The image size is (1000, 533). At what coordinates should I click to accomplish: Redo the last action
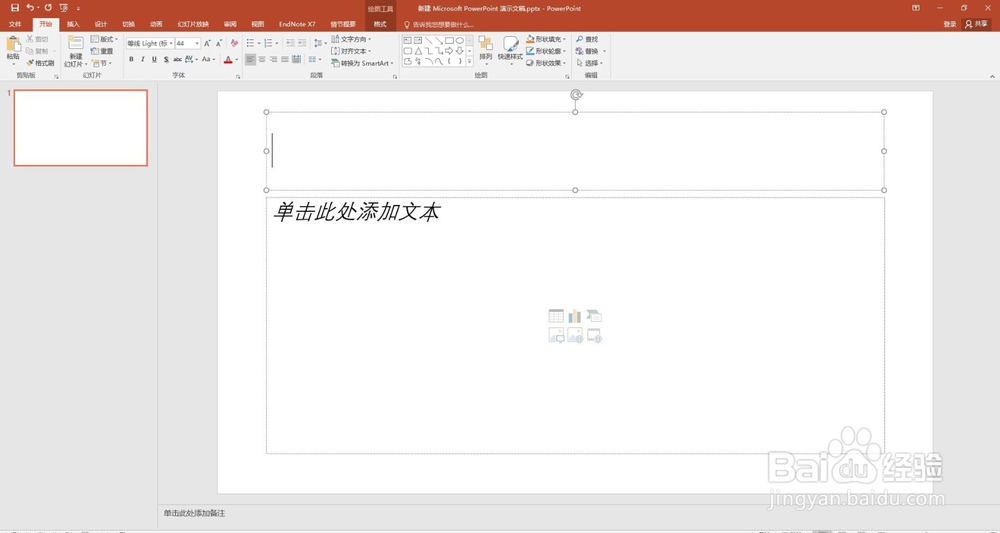[48, 8]
